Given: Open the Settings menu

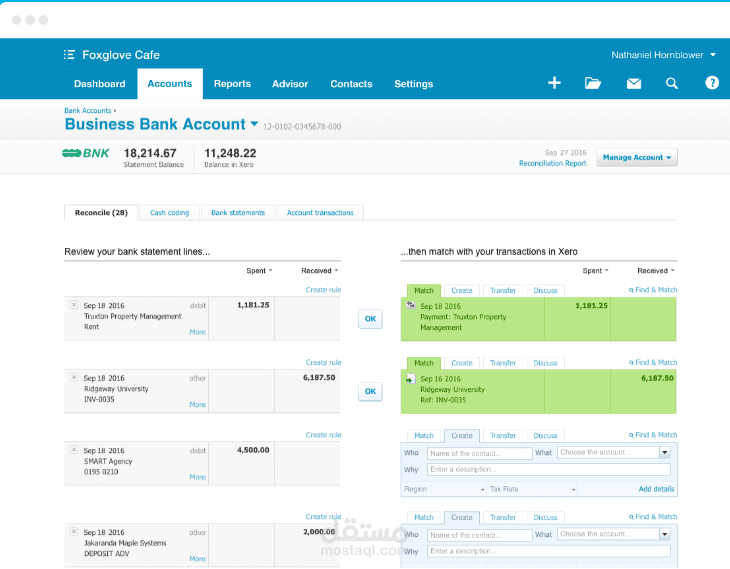Looking at the screenshot, I should tap(413, 84).
